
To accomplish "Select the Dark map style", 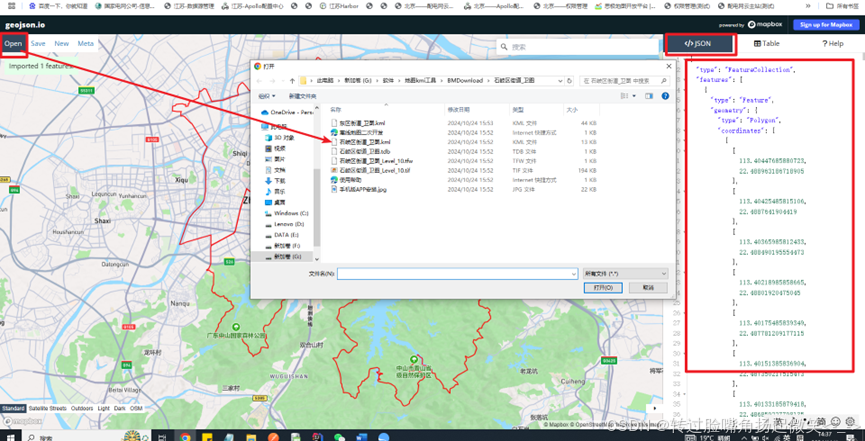I will pyautogui.click(x=120, y=408).
